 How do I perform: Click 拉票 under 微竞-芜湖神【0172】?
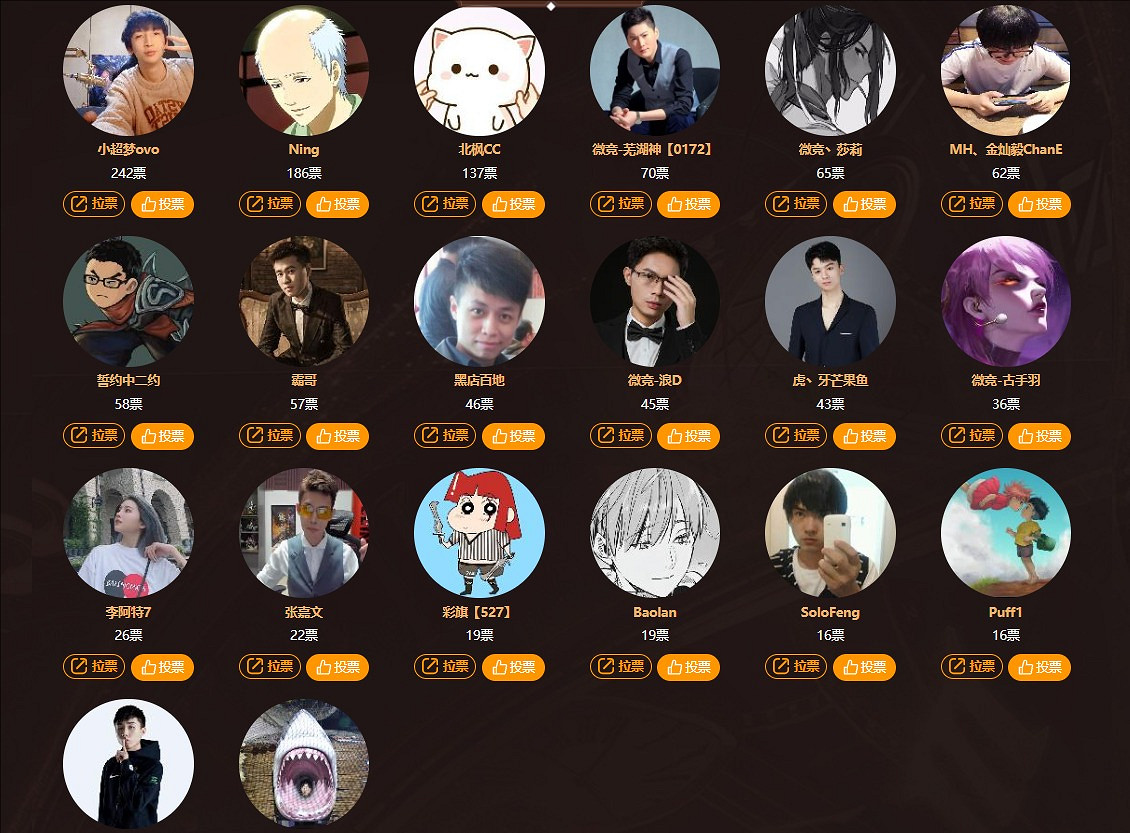tap(620, 205)
